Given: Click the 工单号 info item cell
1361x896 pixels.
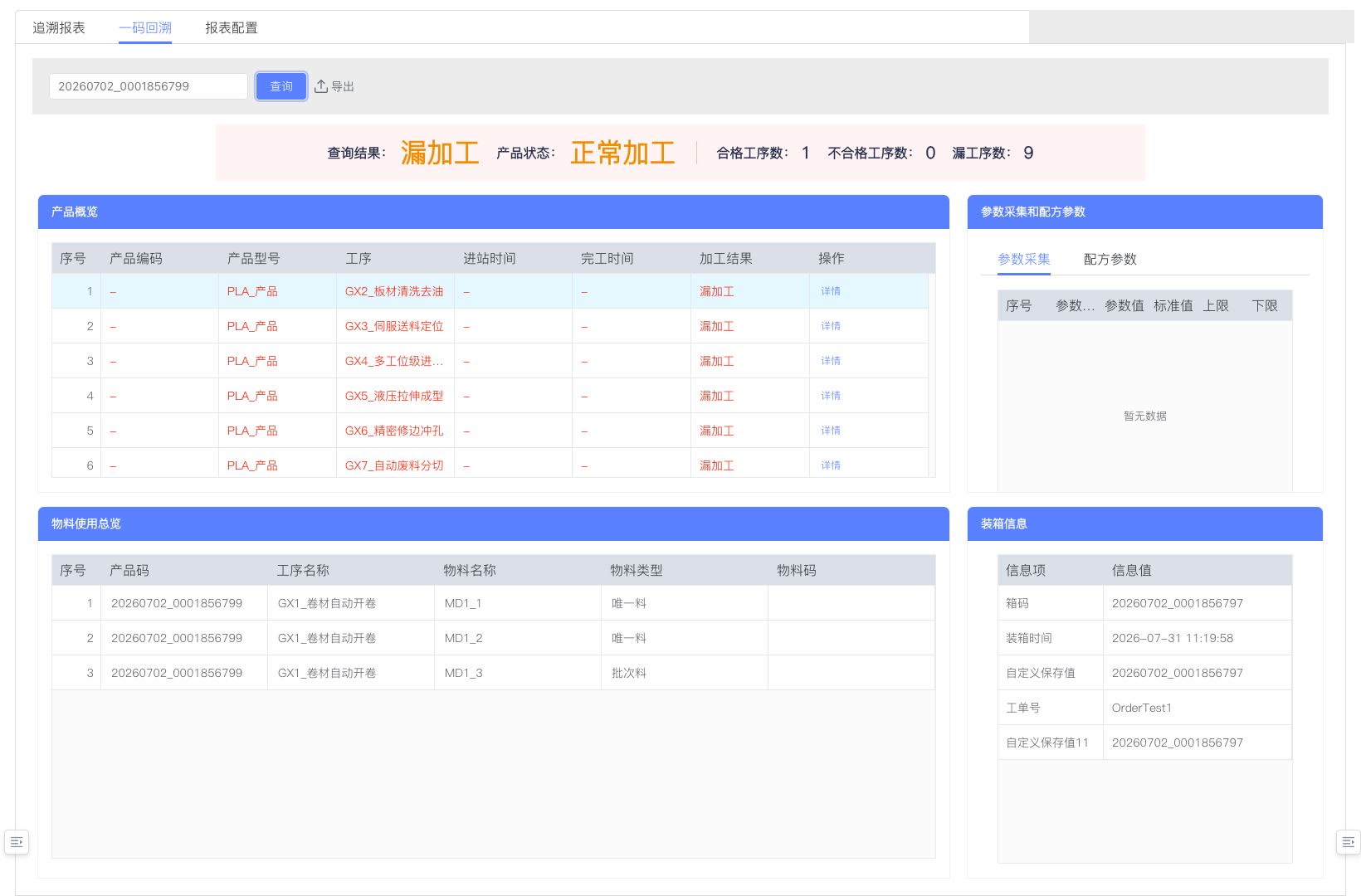Looking at the screenshot, I should 1051,708.
